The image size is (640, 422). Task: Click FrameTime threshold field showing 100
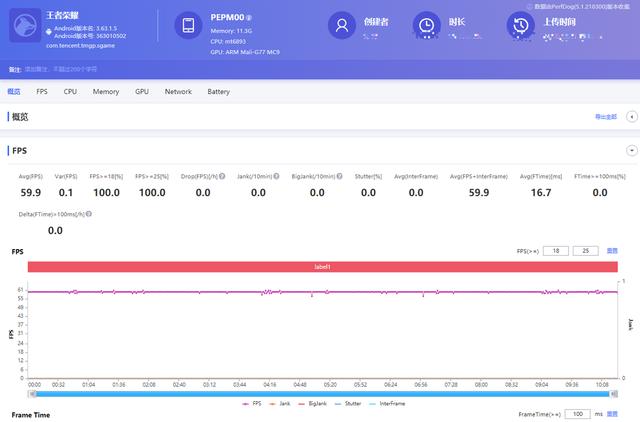[578, 414]
